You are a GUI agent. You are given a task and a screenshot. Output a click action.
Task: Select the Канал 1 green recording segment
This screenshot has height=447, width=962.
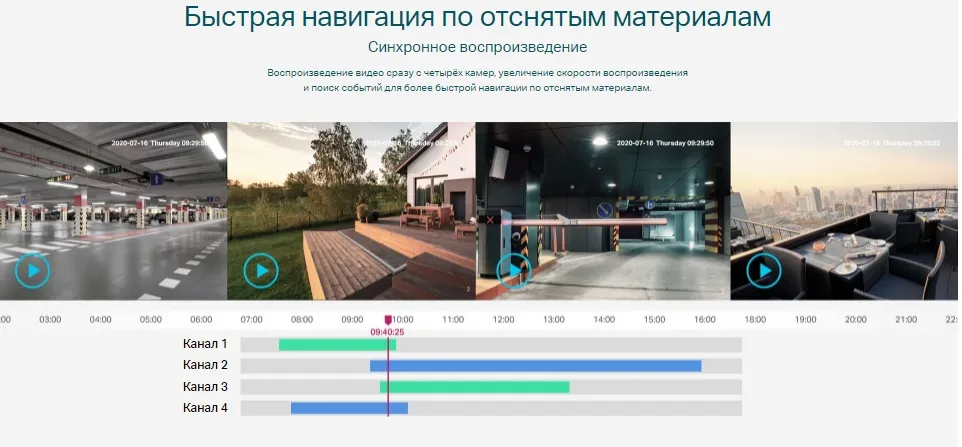click(x=336, y=345)
